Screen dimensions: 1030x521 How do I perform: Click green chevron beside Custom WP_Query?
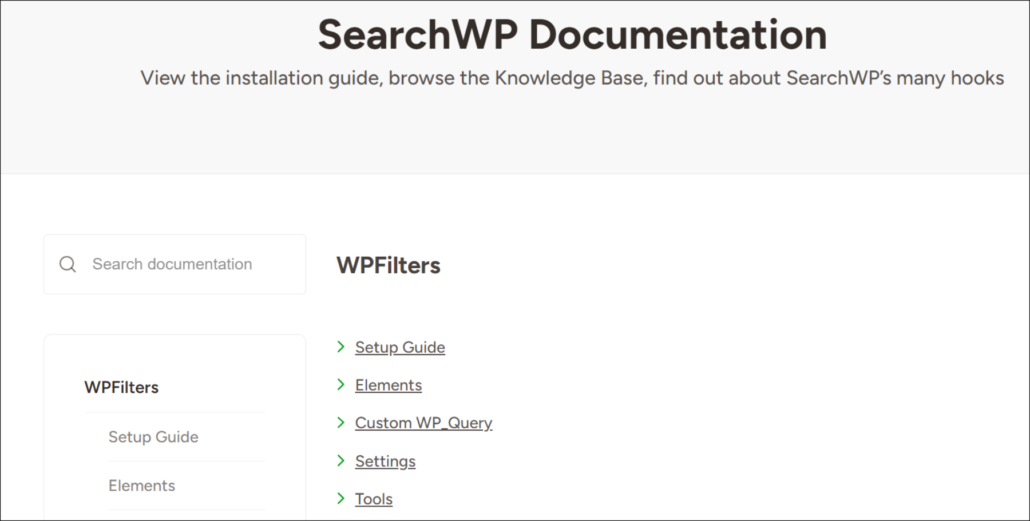[341, 422]
